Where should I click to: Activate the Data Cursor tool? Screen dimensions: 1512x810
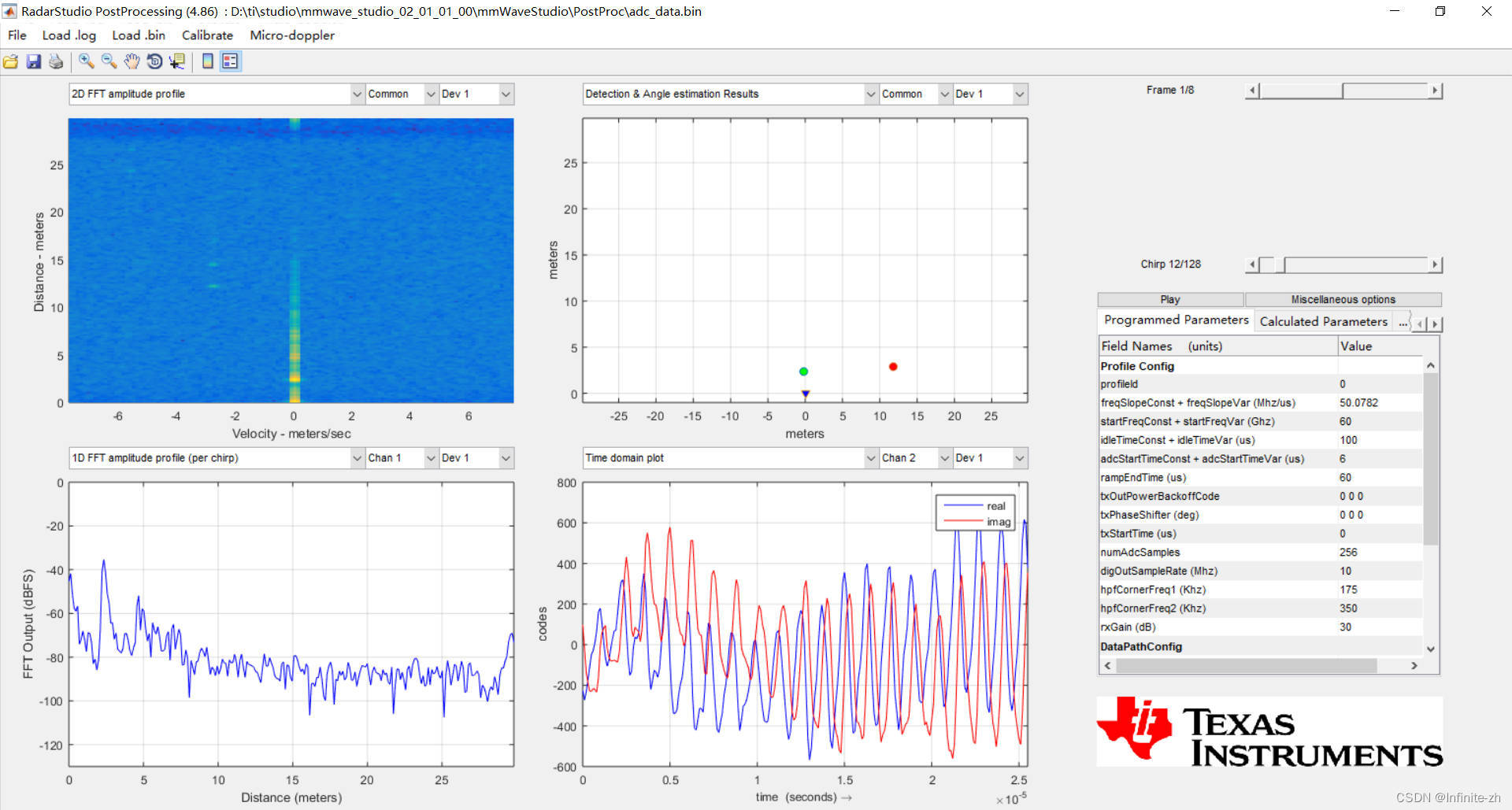coord(177,61)
